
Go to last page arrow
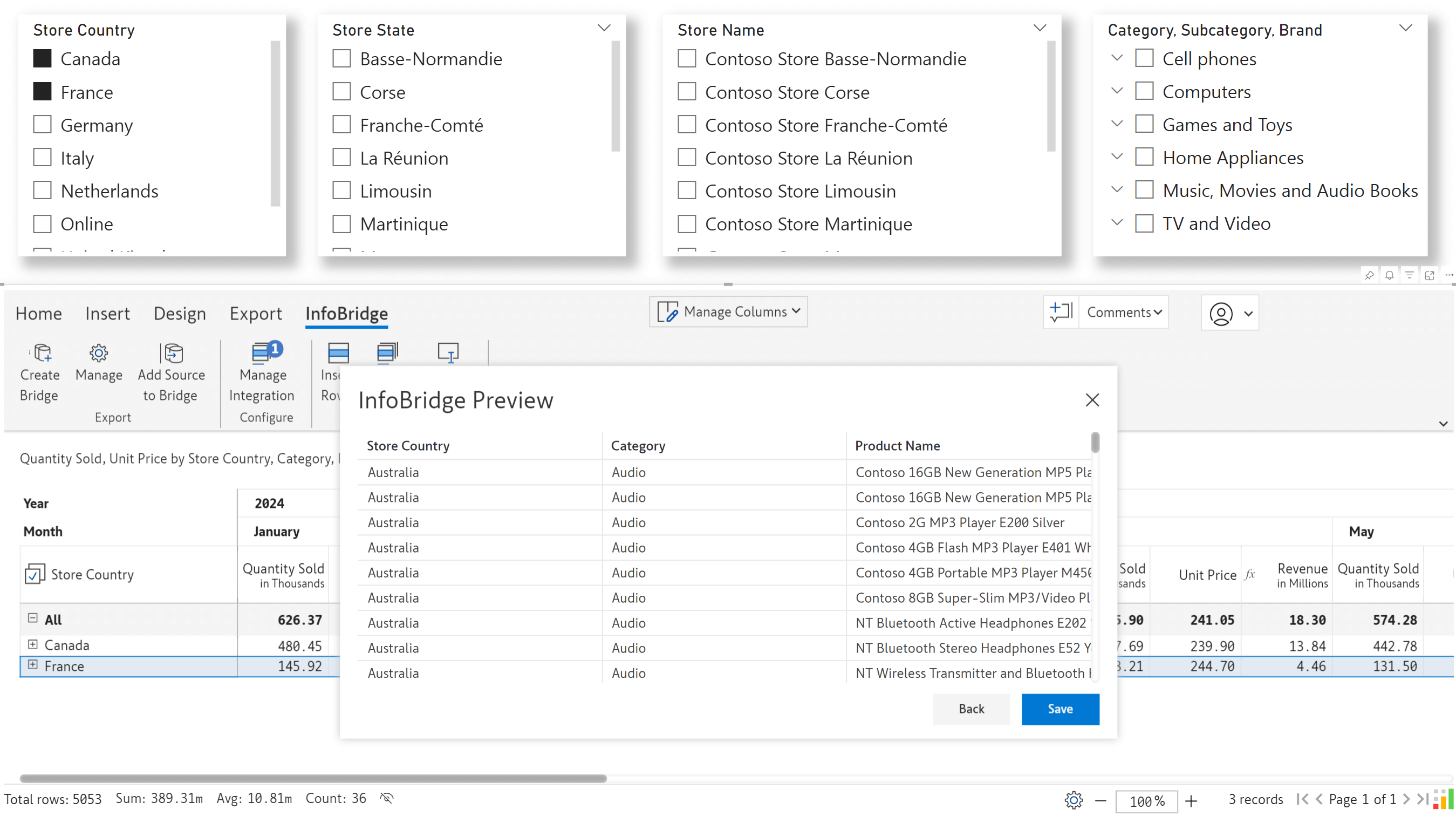[x=1423, y=799]
